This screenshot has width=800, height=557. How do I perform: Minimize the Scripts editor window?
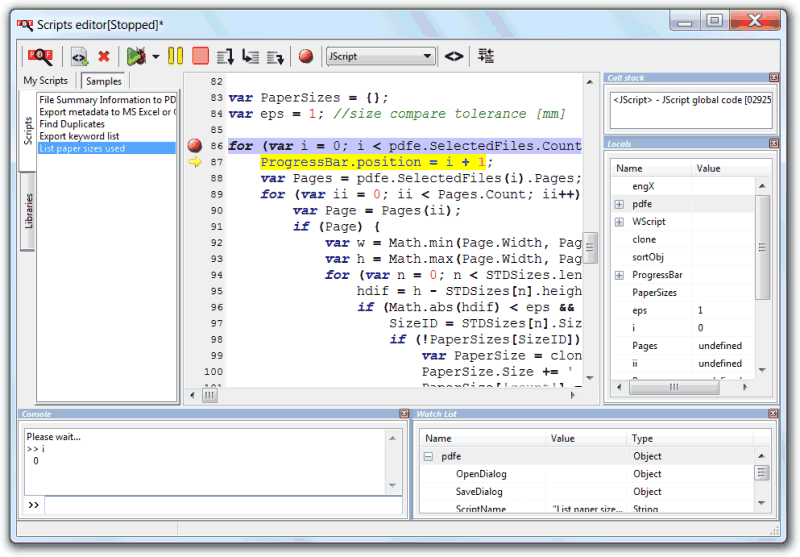[685, 21]
